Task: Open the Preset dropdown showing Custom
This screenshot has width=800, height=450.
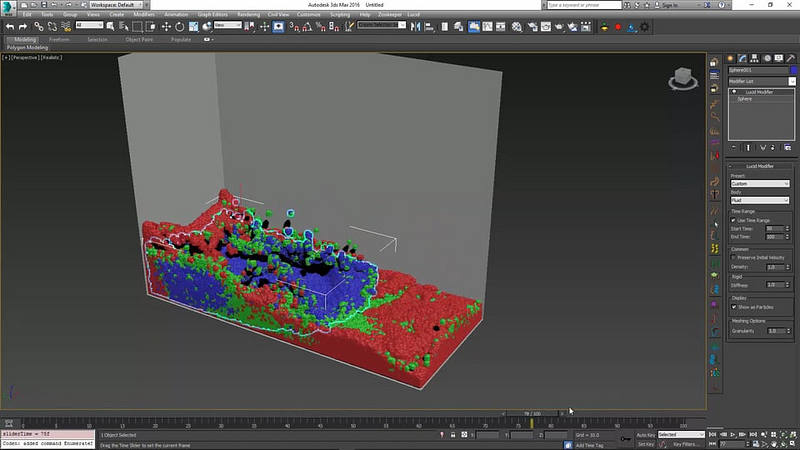Action: [760, 184]
